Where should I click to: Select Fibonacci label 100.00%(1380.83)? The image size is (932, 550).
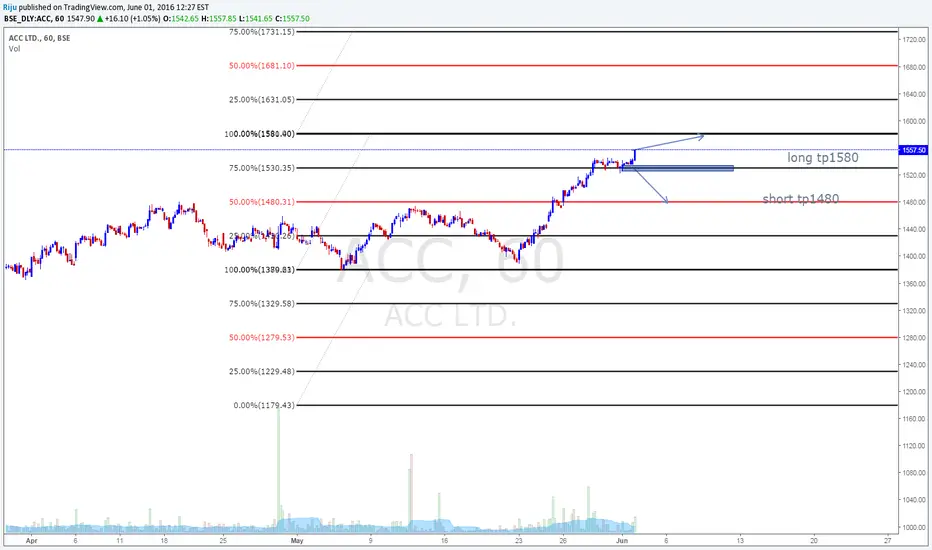point(259,269)
